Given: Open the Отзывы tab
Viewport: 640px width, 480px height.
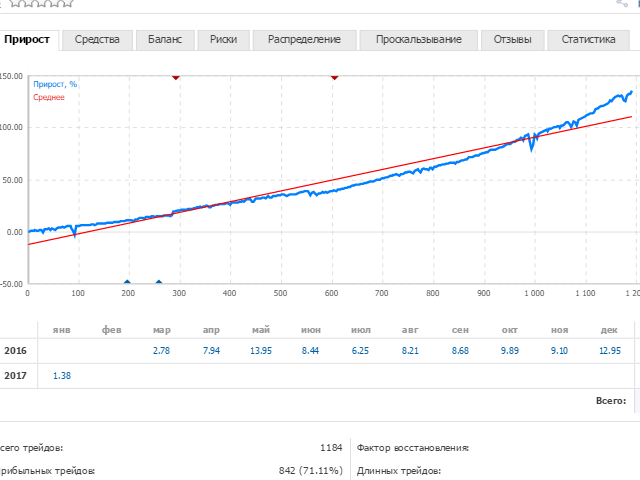Looking at the screenshot, I should tap(513, 40).
